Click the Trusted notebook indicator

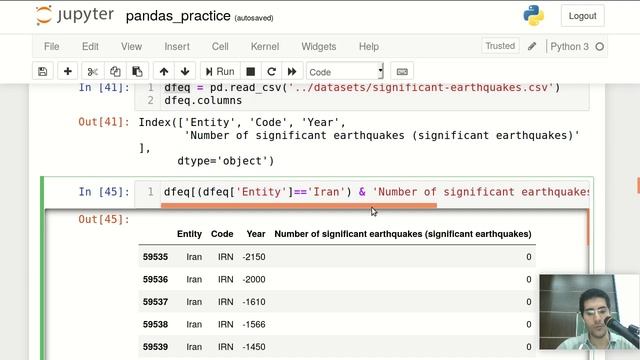coord(500,46)
